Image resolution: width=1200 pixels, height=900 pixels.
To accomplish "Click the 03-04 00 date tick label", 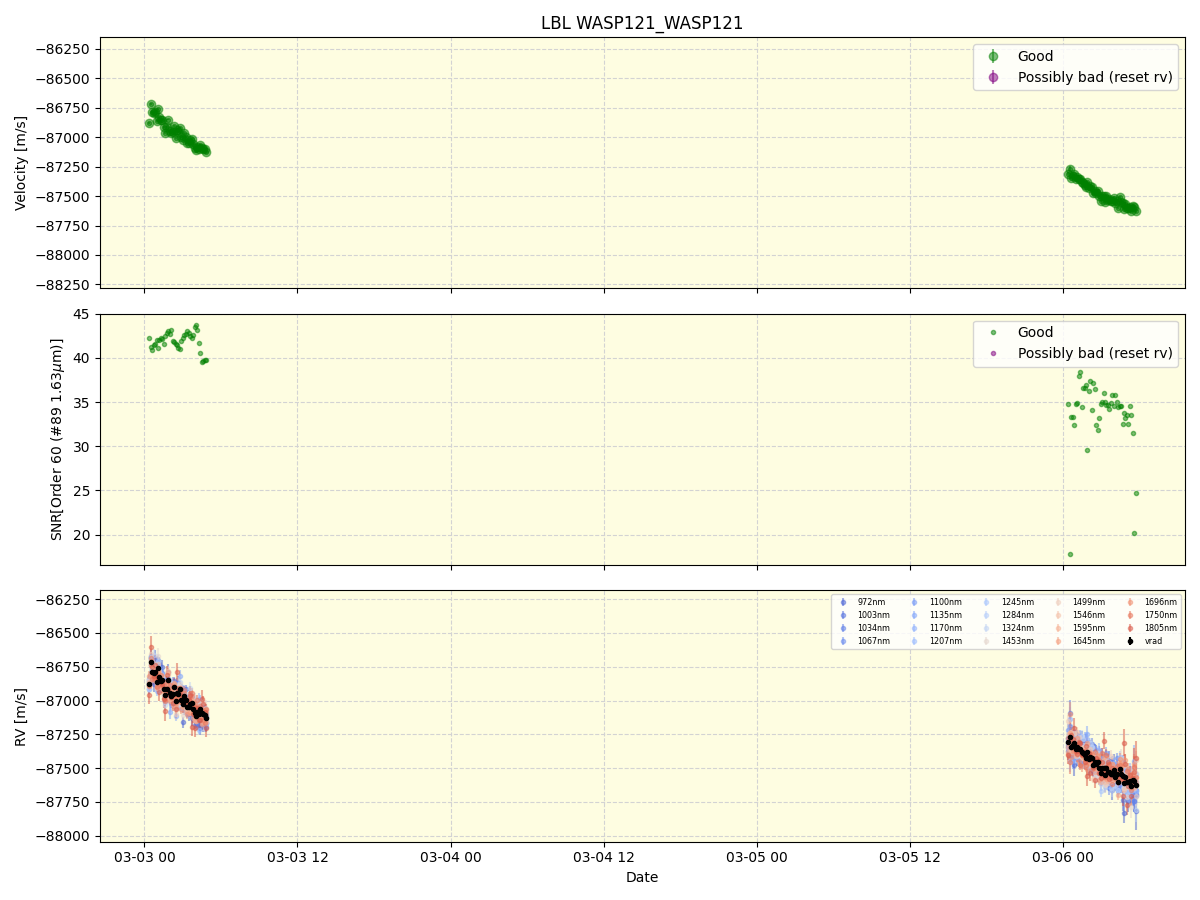I will point(451,857).
